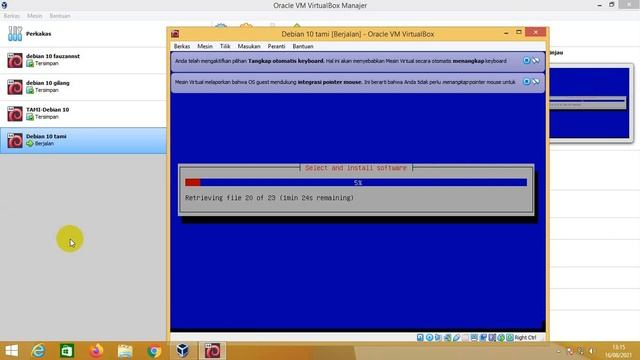This screenshot has width=640, height=360.
Task: Launch Firefox from the taskbar
Action: tap(96, 351)
